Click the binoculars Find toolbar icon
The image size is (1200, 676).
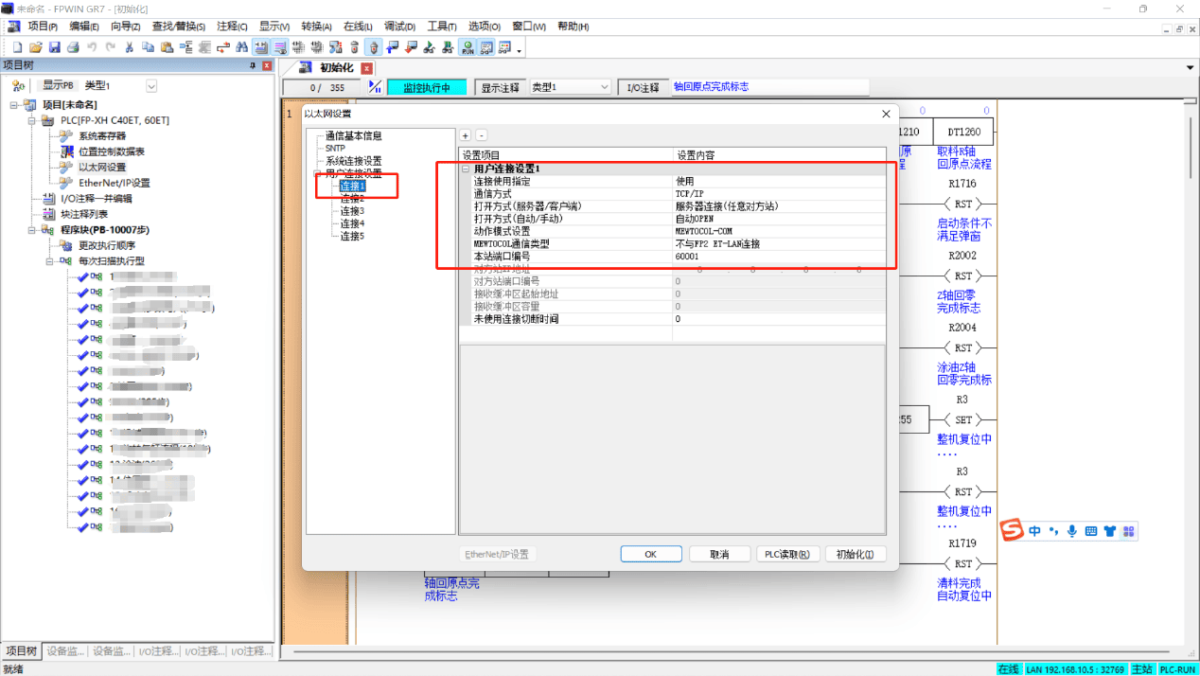[242, 47]
